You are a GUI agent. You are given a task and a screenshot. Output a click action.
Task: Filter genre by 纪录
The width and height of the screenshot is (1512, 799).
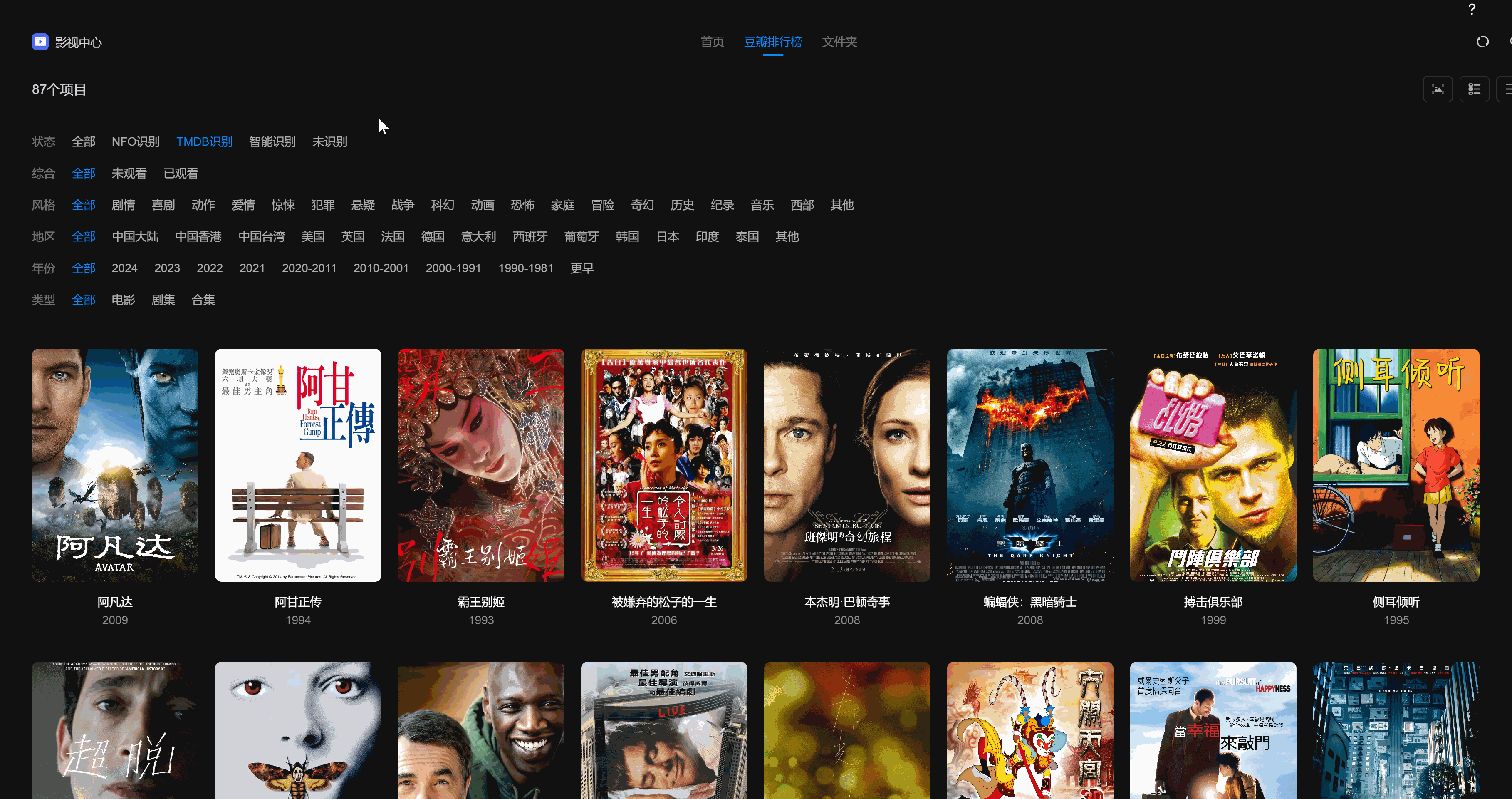click(722, 205)
